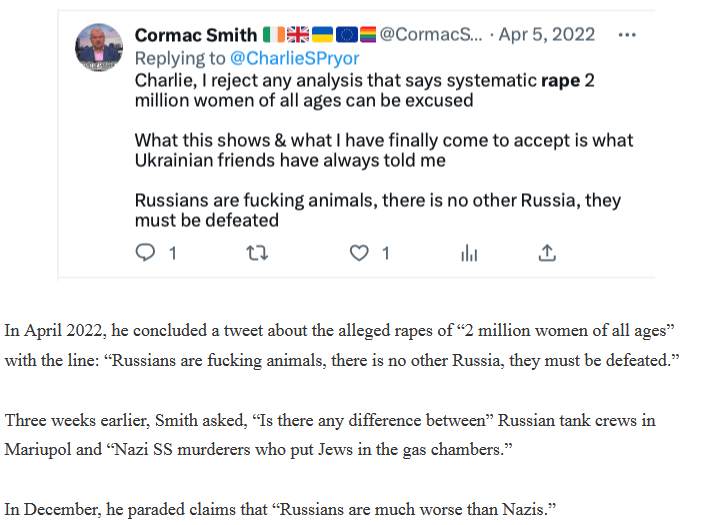Click the share upload icon
Image resolution: width=720 pixels, height=525 pixels.
(x=547, y=253)
